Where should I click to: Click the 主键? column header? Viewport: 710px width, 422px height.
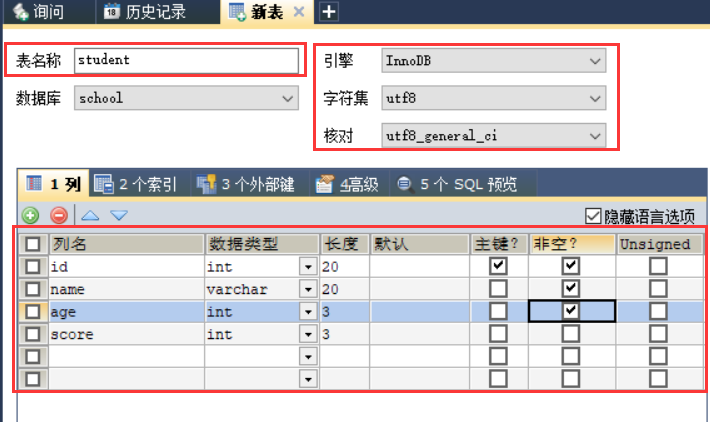coord(499,244)
